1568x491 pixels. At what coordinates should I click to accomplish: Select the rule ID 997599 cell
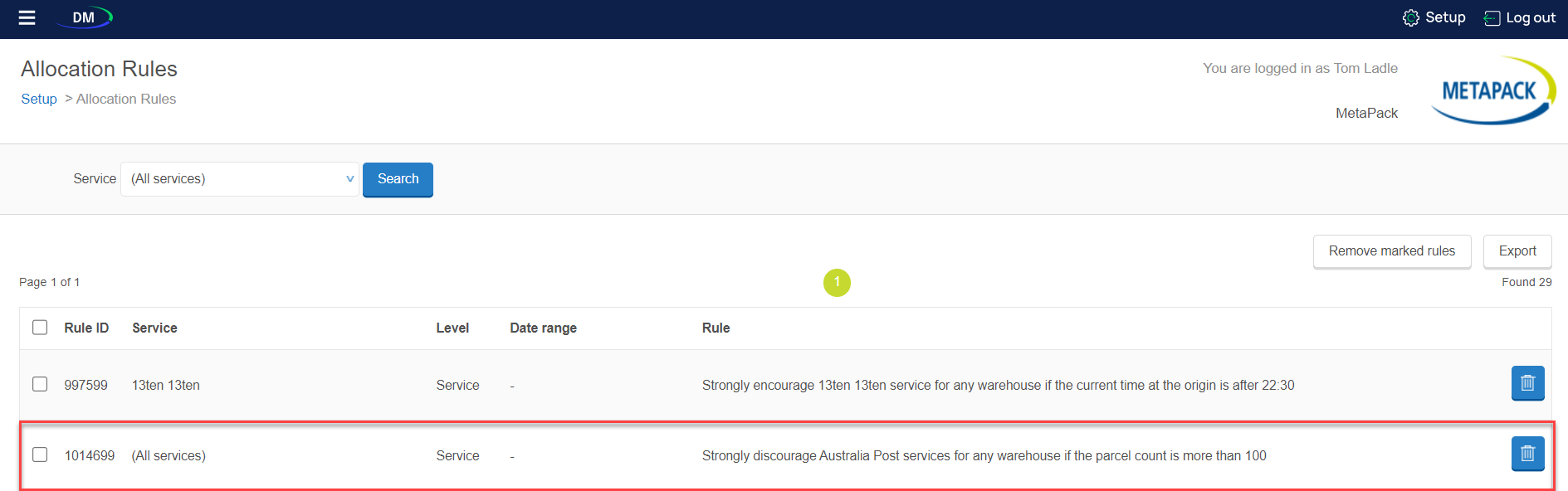pyautogui.click(x=85, y=385)
